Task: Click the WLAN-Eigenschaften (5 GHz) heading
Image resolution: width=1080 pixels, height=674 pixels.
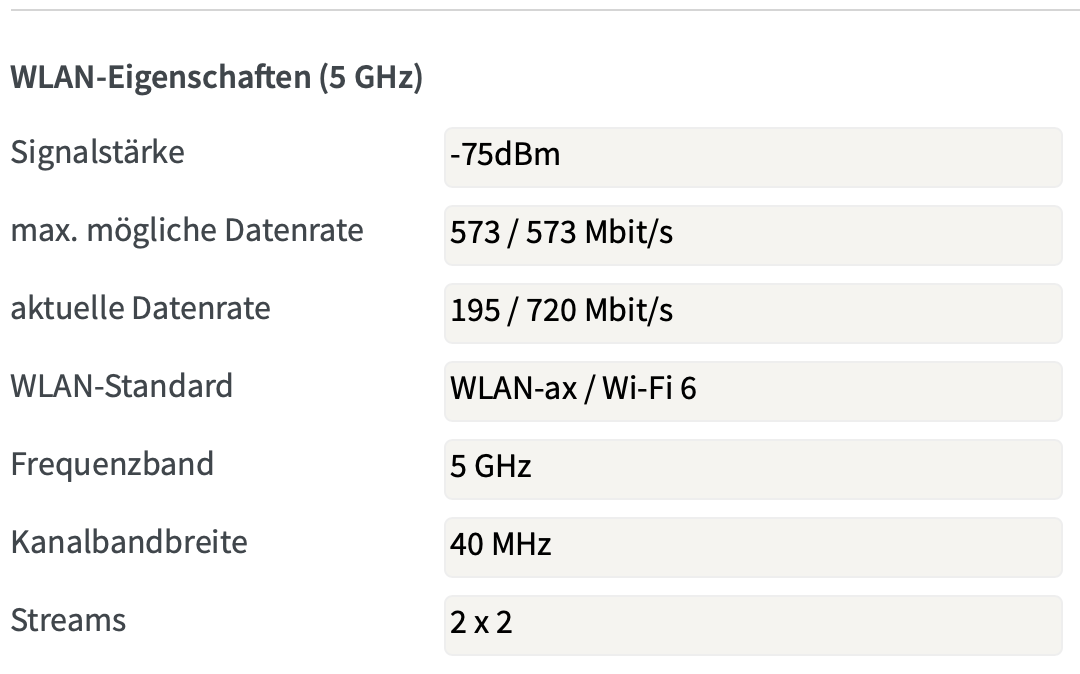Action: click(x=216, y=78)
